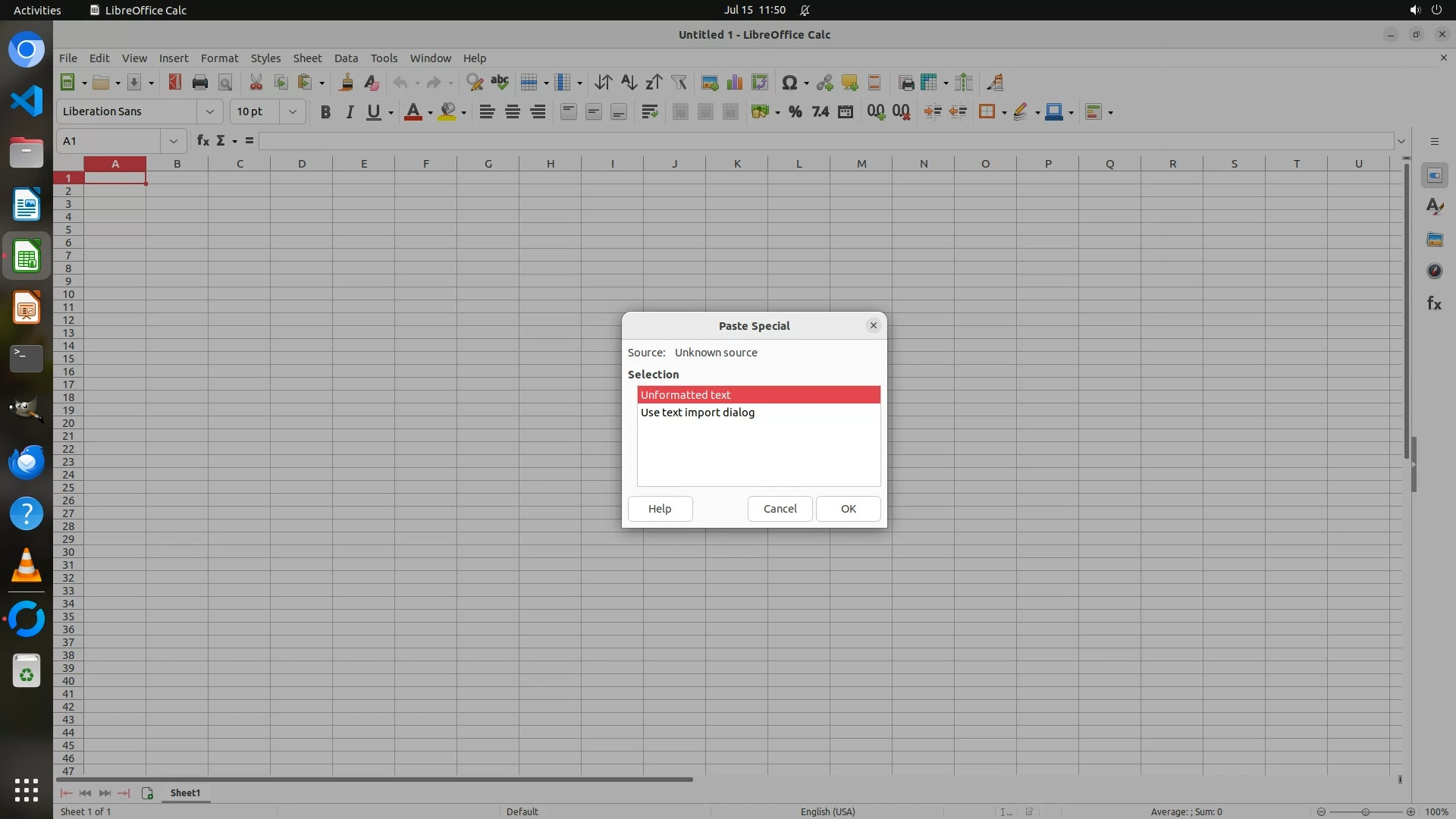Expand the Liberation Sans font name dropdown

coord(209,111)
